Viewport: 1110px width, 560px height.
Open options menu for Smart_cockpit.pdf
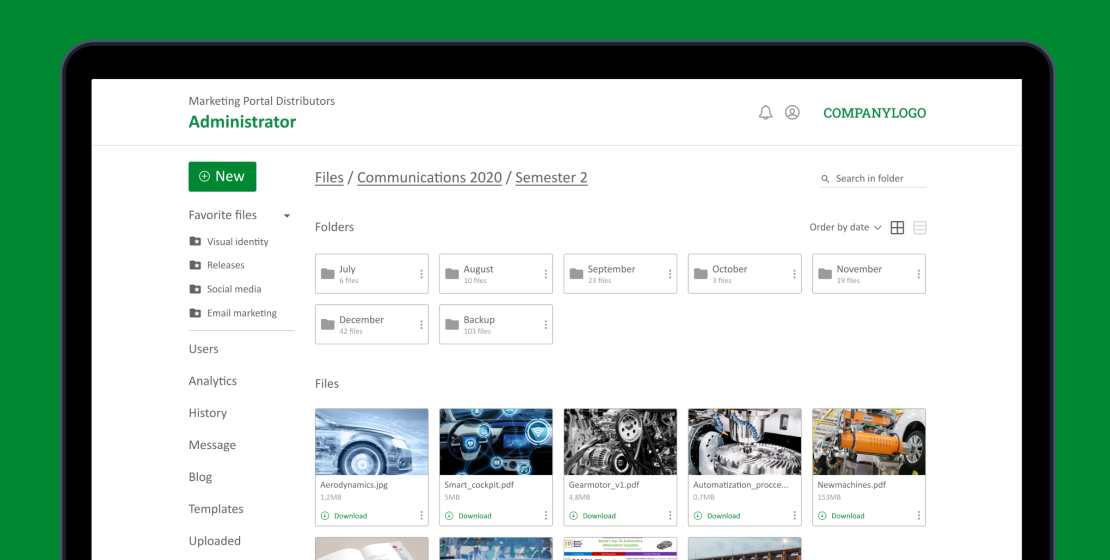546,515
